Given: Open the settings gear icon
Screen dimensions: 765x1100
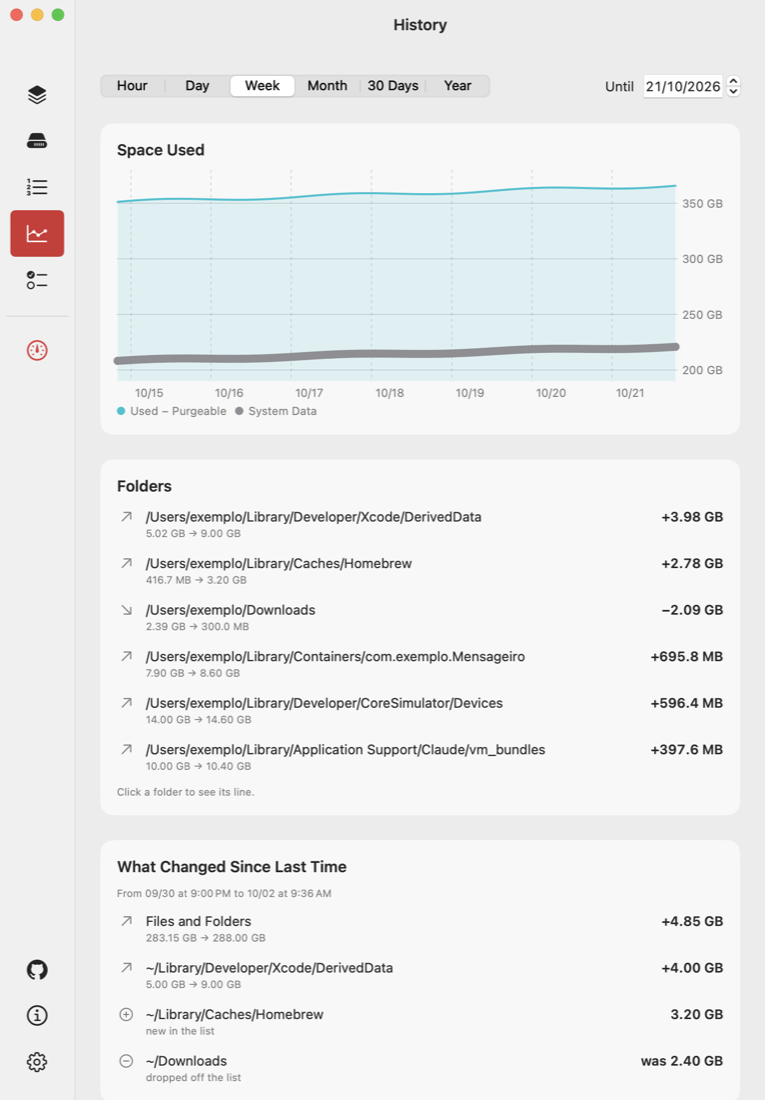Looking at the screenshot, I should click(37, 1062).
